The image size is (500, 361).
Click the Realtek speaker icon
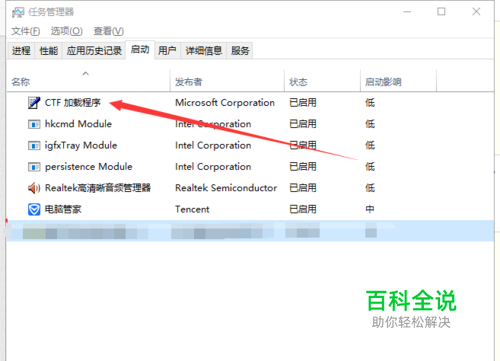tap(34, 188)
